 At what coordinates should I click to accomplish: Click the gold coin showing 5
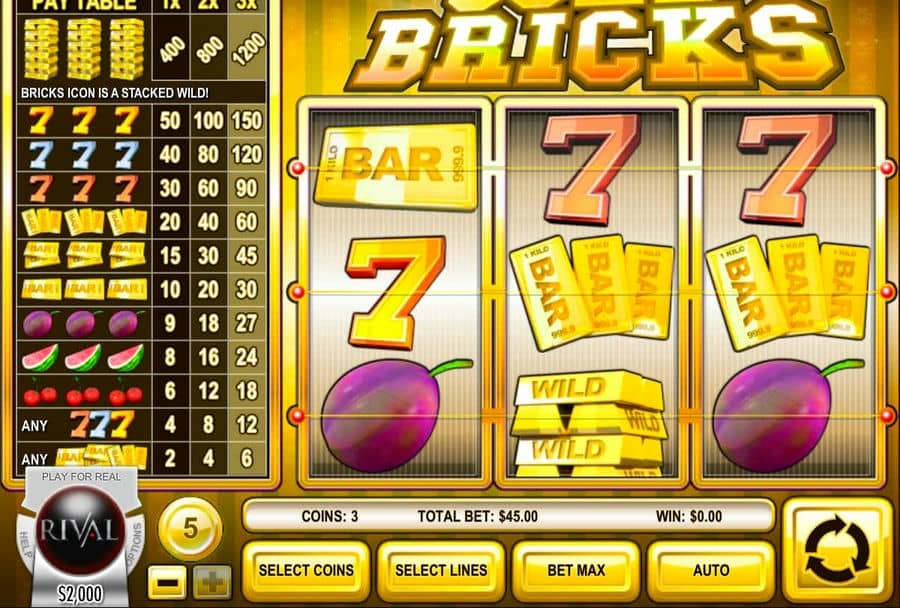pyautogui.click(x=190, y=529)
